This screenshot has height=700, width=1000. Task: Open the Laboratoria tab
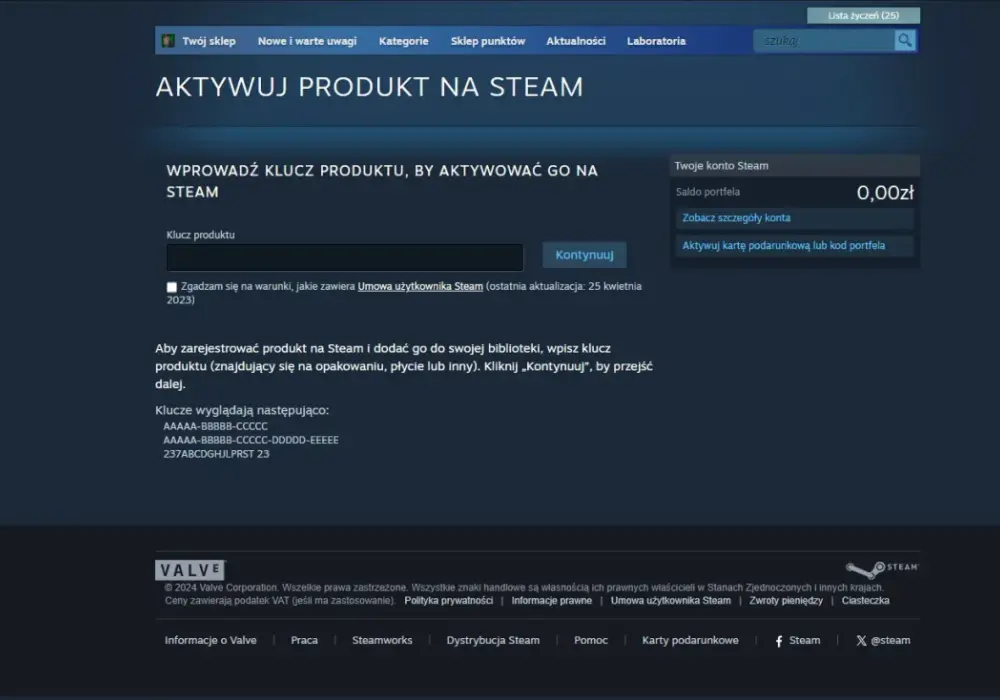click(656, 41)
